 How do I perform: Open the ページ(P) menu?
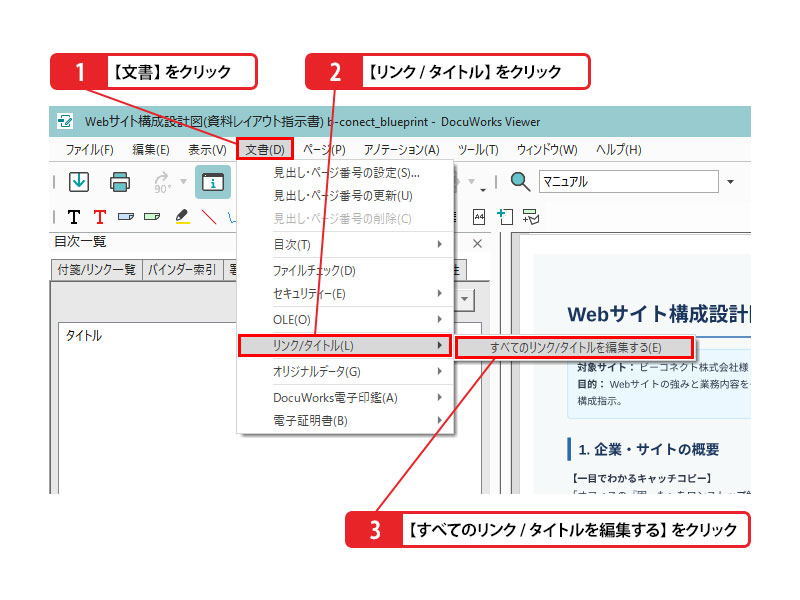pos(324,149)
